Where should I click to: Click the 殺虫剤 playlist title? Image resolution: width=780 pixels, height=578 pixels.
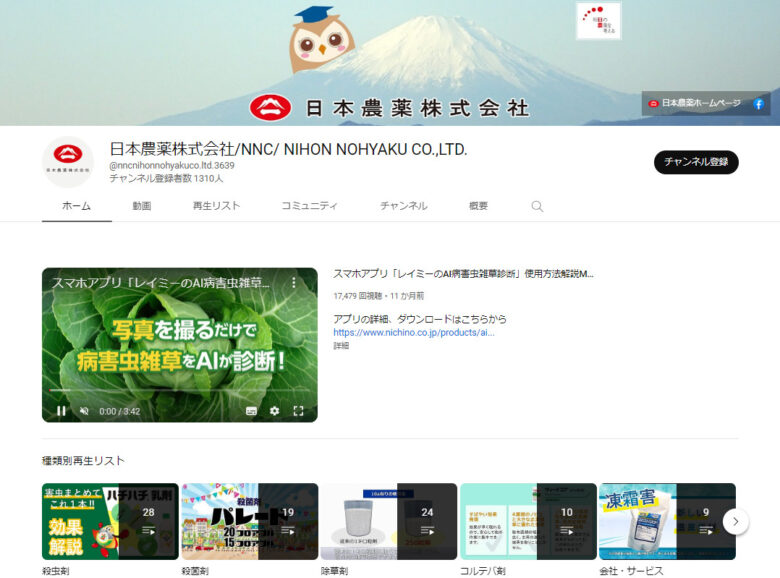coord(56,571)
